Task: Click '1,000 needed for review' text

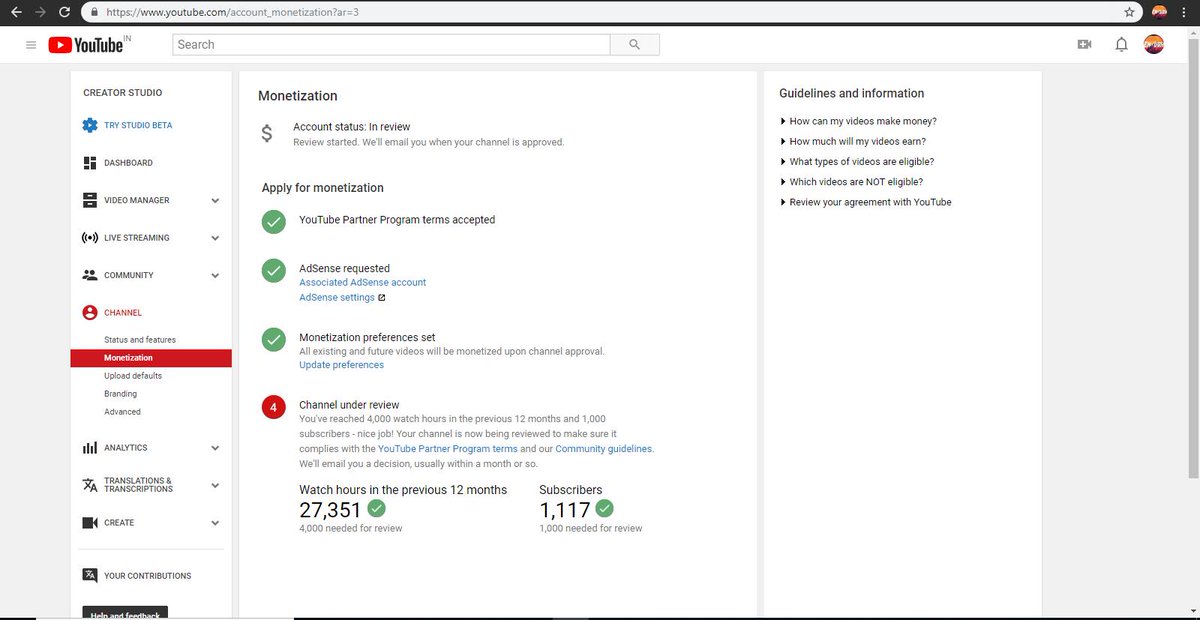Action: [591, 528]
